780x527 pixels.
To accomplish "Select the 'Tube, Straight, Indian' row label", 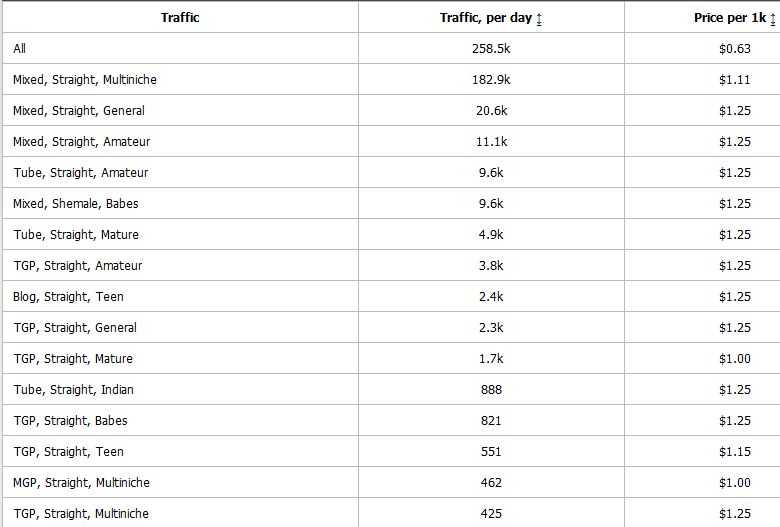I will (x=74, y=390).
